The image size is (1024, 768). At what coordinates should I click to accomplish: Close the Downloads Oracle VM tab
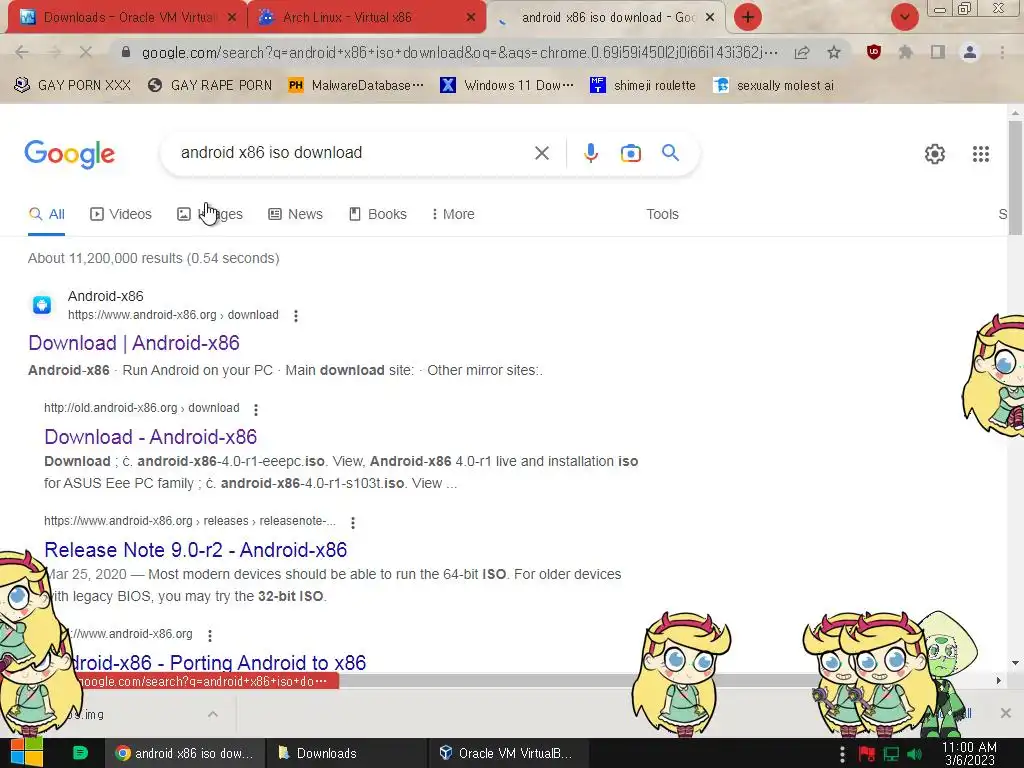click(x=231, y=18)
